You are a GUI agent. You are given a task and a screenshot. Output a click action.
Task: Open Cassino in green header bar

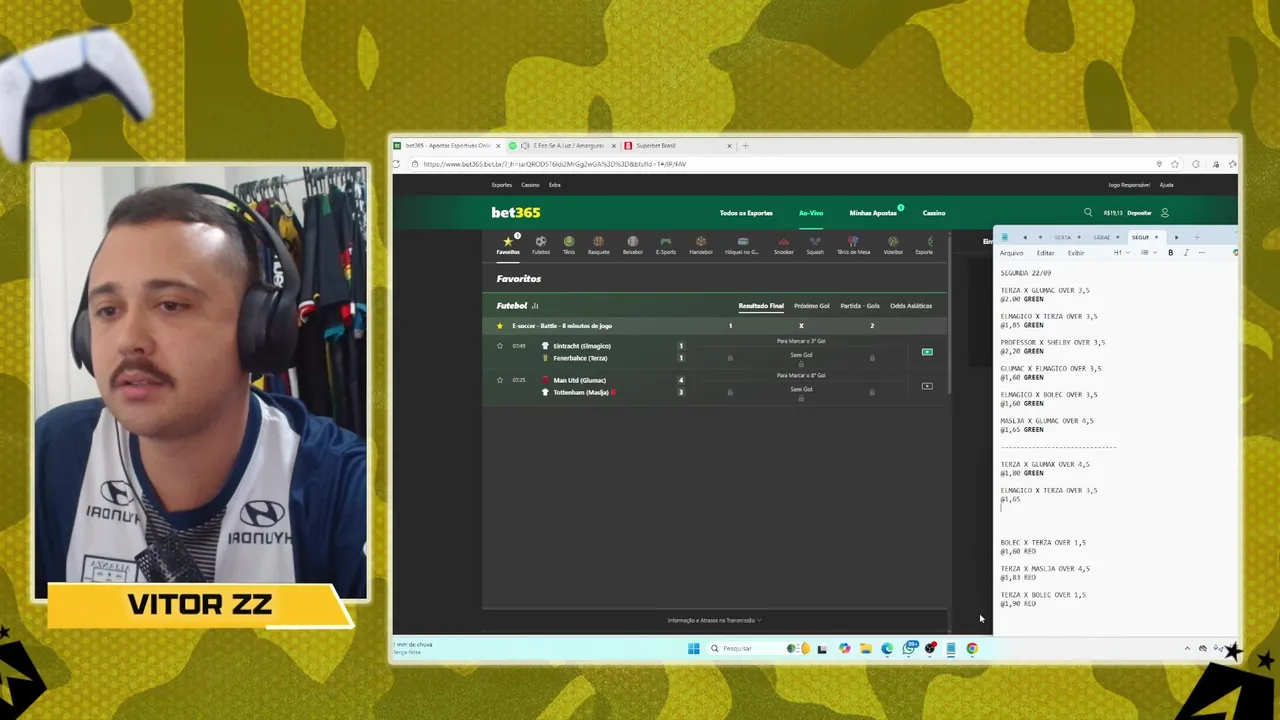coord(934,213)
